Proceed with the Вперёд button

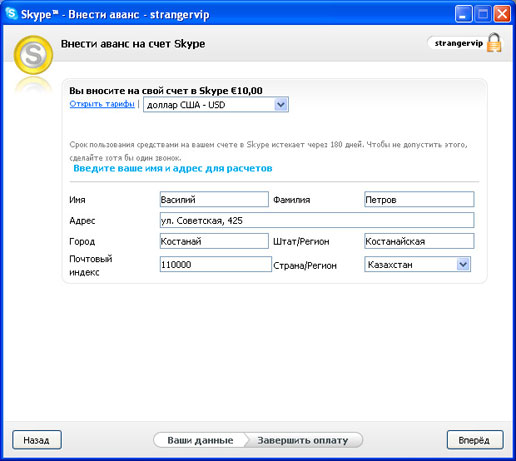point(475,440)
